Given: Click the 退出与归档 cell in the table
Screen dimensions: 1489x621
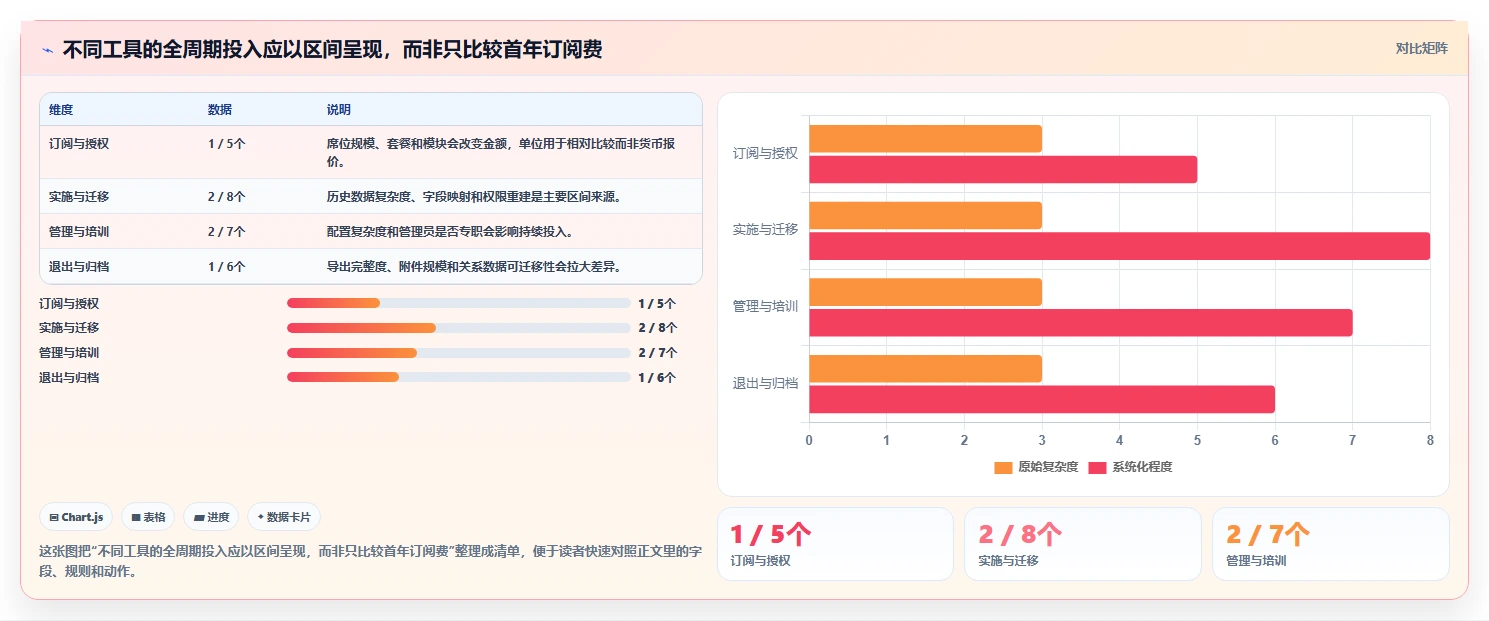Looking at the screenshot, I should pos(79,267).
